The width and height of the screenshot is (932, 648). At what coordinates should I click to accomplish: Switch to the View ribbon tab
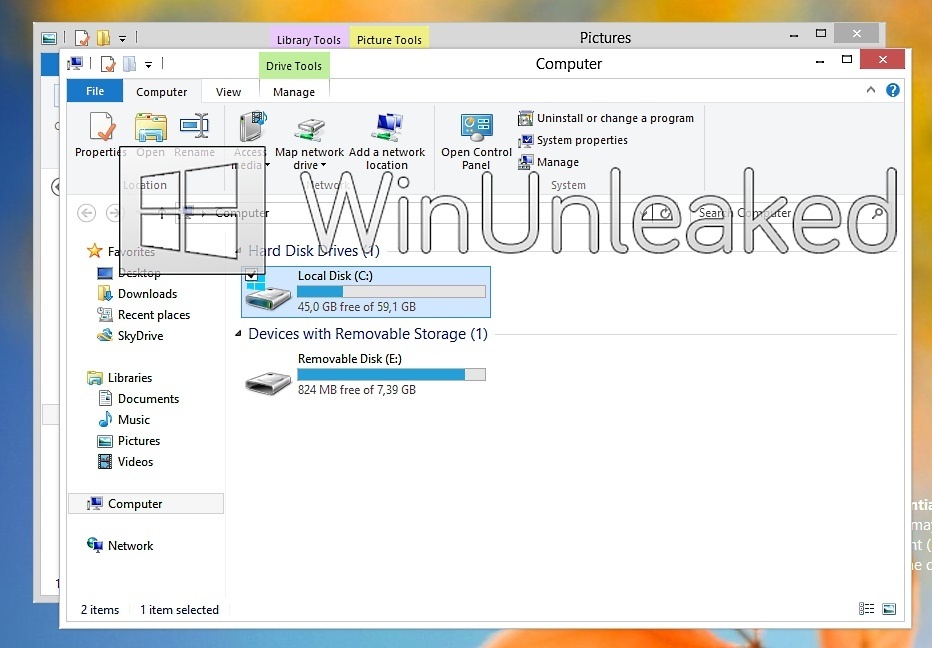[228, 91]
